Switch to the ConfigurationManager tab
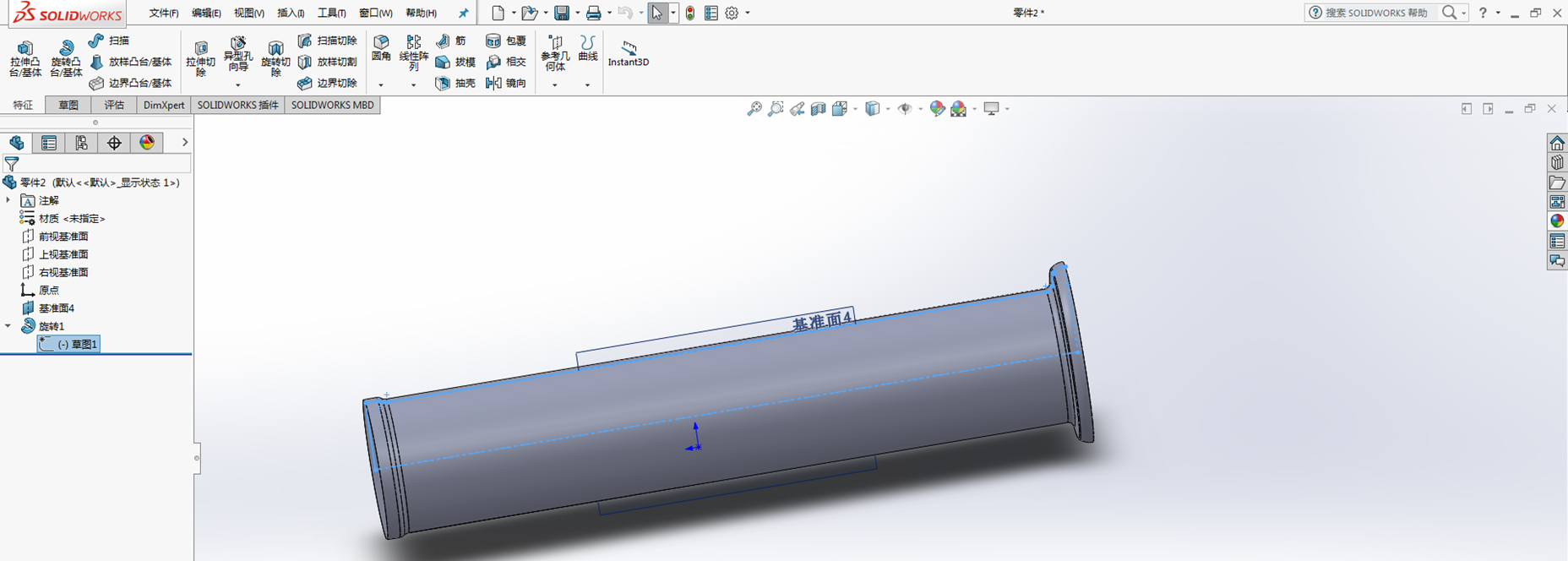This screenshot has height=561, width=1568. [x=81, y=143]
